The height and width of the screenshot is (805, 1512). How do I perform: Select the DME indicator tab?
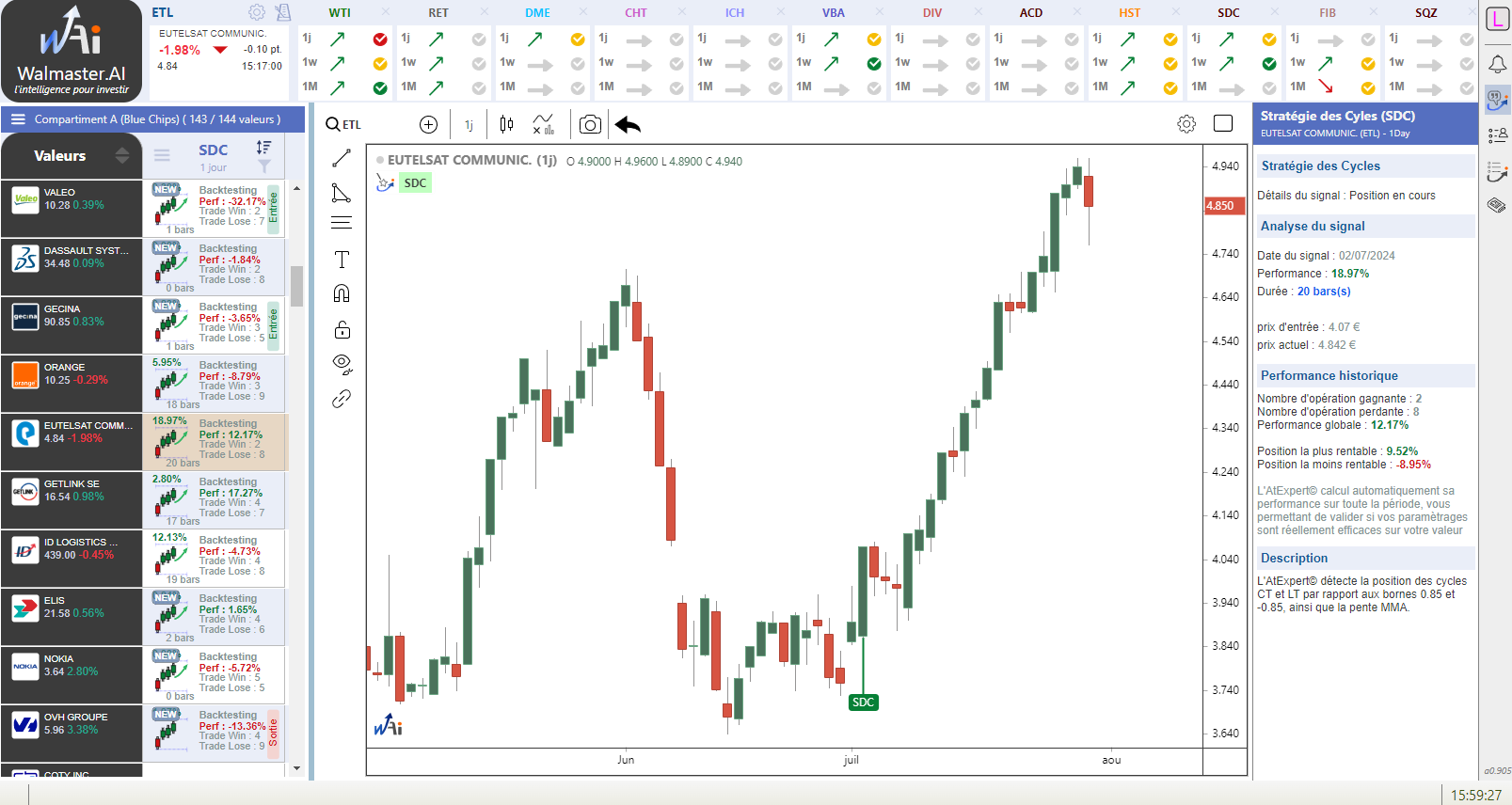click(537, 13)
